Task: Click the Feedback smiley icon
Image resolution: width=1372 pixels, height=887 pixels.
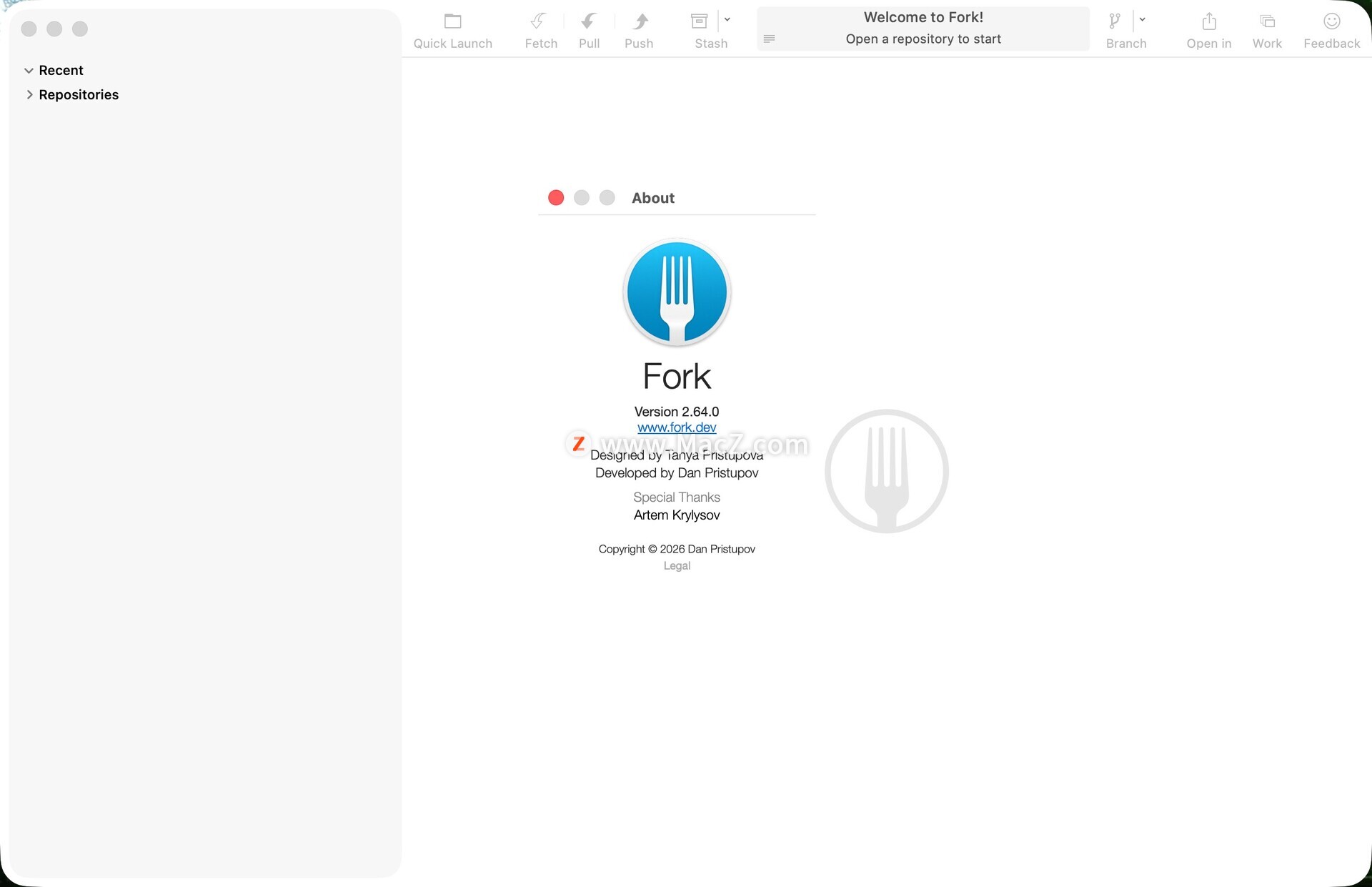Action: pyautogui.click(x=1331, y=21)
